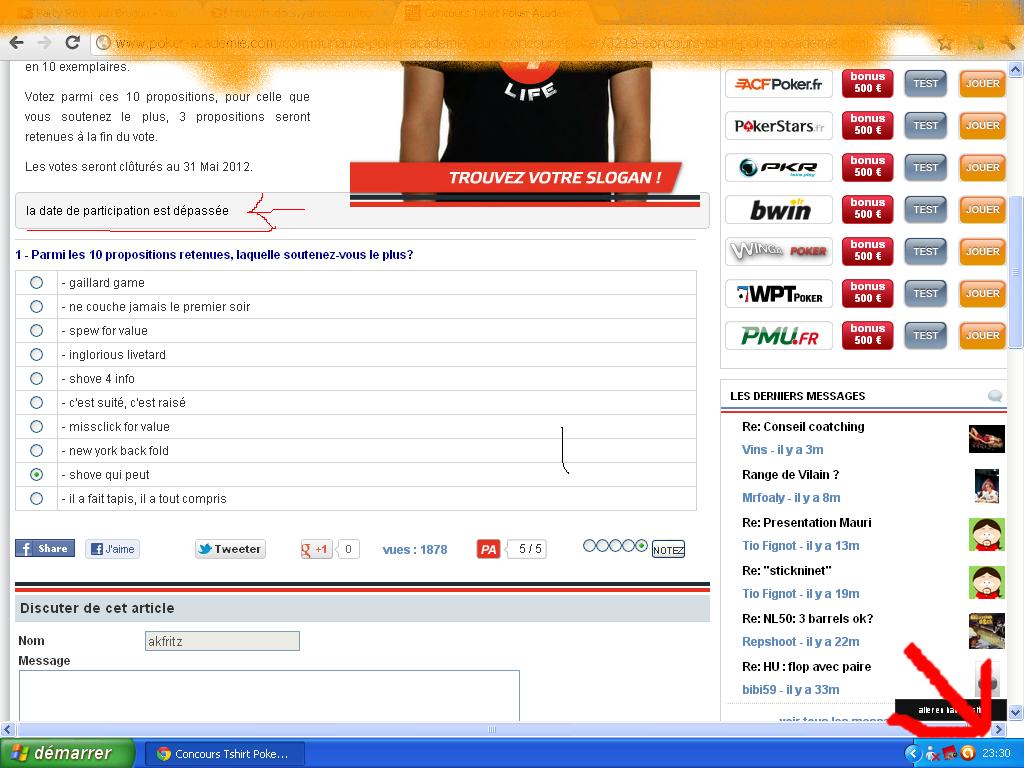Click the PKR logo

pyautogui.click(x=778, y=168)
